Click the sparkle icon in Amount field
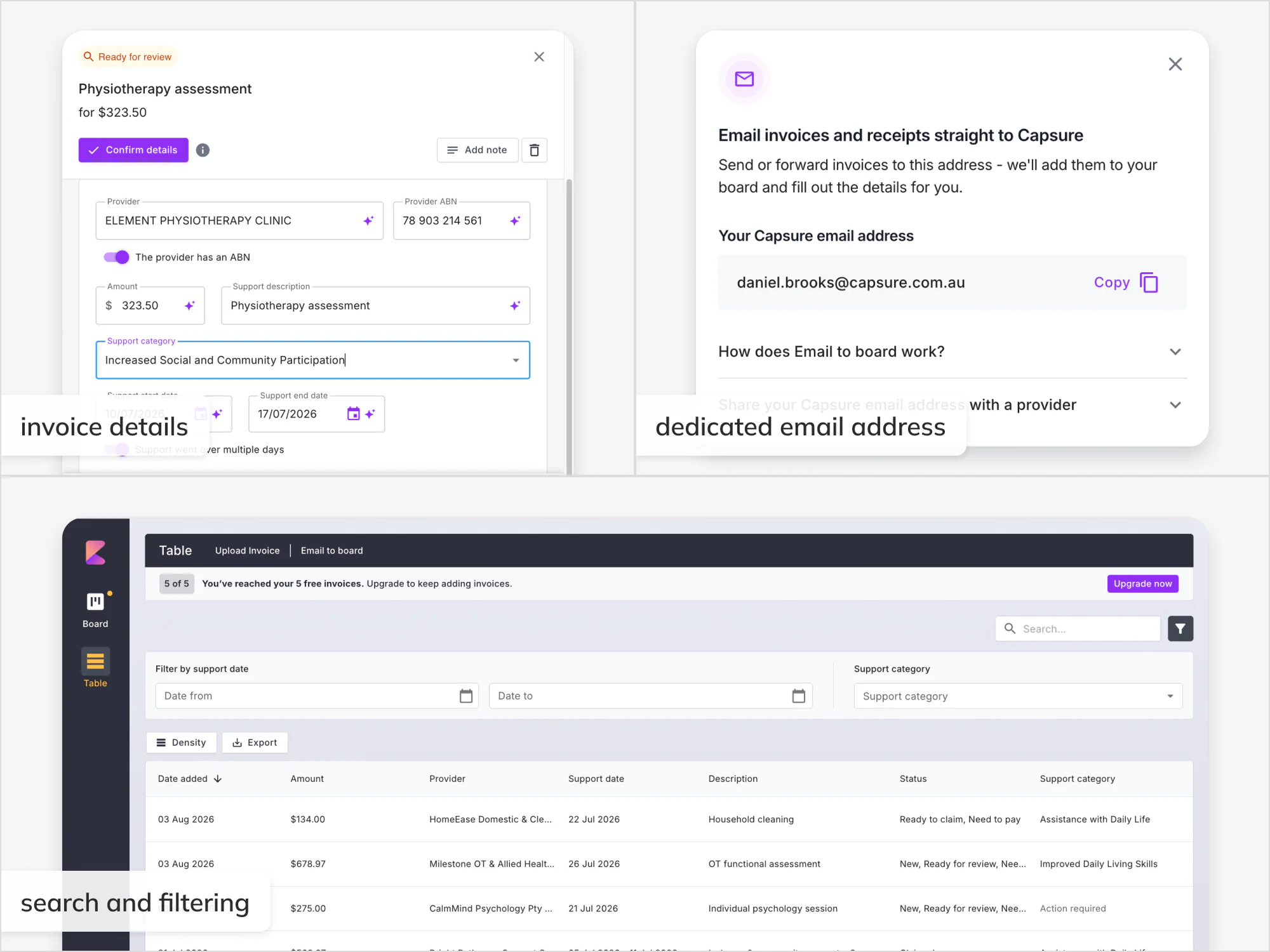This screenshot has height=952, width=1270. click(189, 306)
